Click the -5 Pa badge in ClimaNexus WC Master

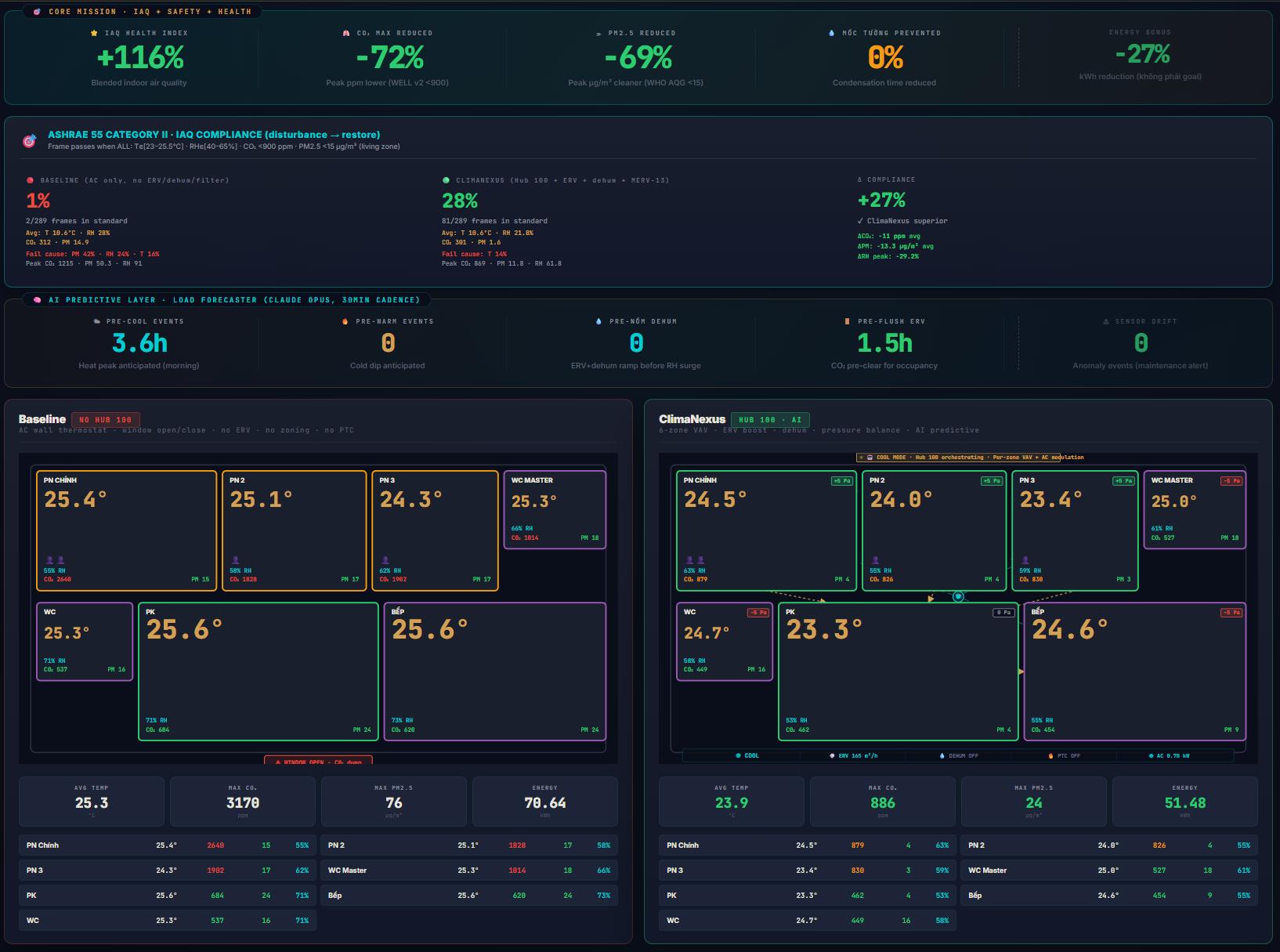pos(1231,481)
